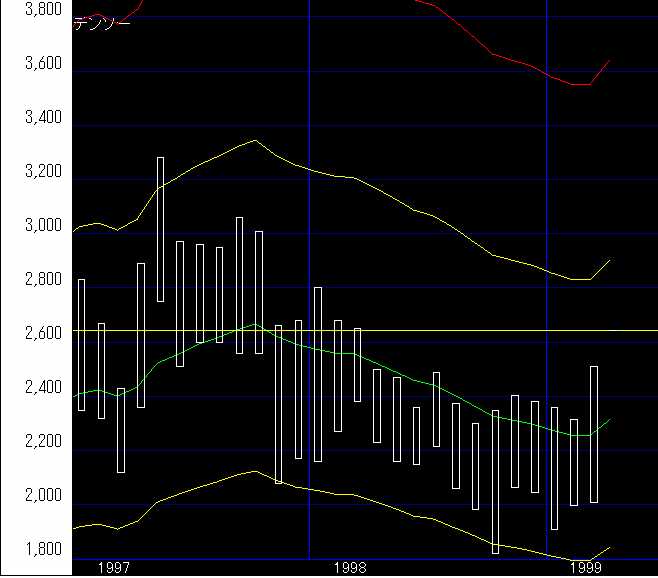This screenshot has width=658, height=578.
Task: Select the highest-reaching candlestick above 3,200
Action: click(160, 228)
